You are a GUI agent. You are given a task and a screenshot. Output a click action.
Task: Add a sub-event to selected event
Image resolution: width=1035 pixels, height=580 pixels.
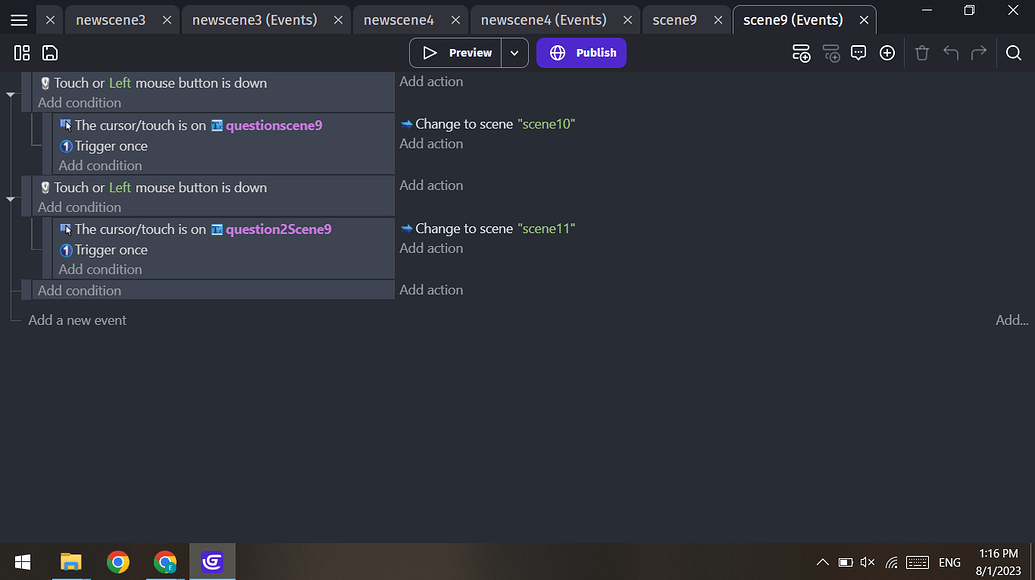[830, 53]
